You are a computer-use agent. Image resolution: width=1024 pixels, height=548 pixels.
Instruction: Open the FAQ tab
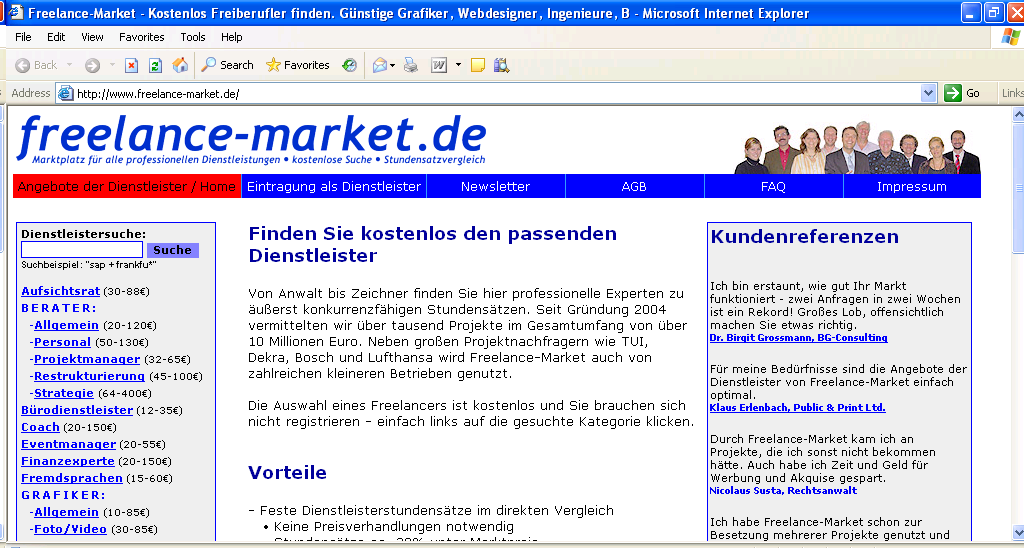tap(773, 186)
